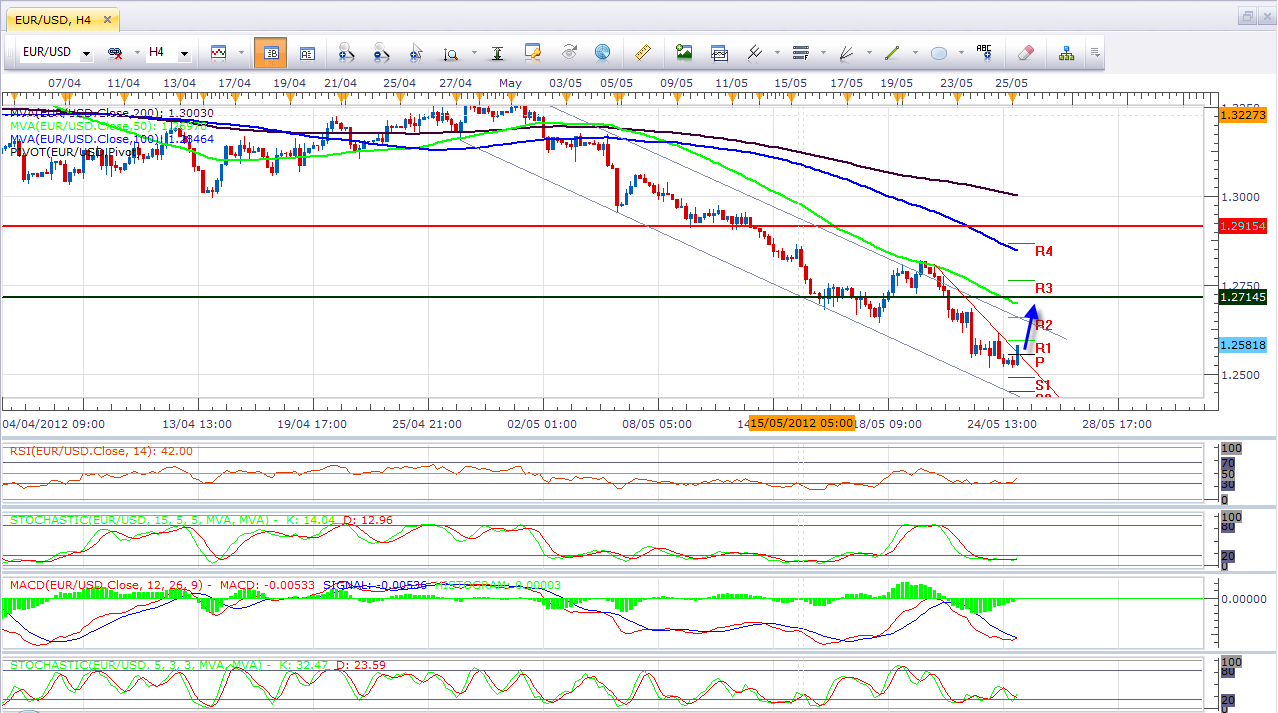Viewport: 1278px width, 713px height.
Task: Select the ruler measure tool
Action: point(643,53)
